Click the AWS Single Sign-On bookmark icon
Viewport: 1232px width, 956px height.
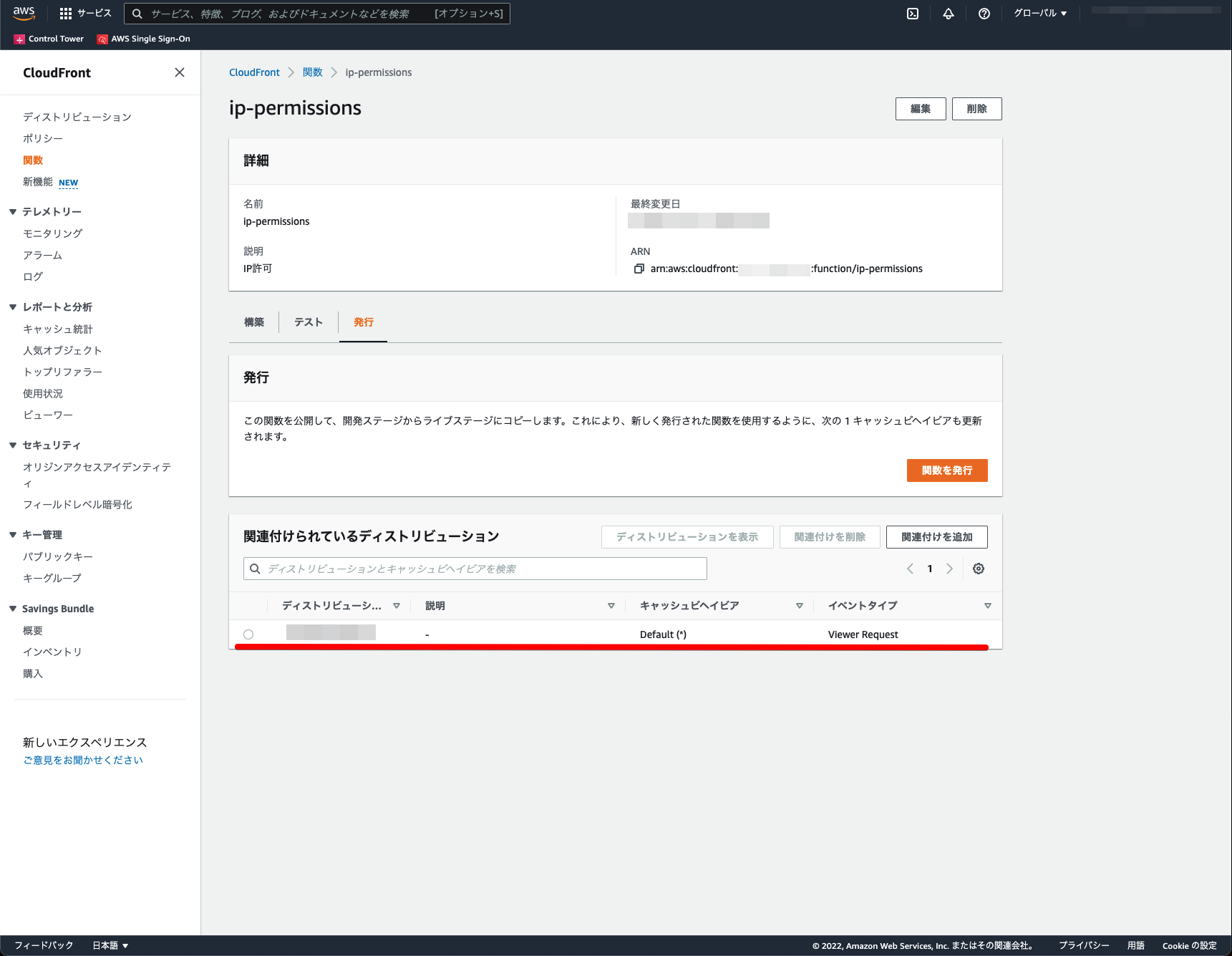(102, 39)
